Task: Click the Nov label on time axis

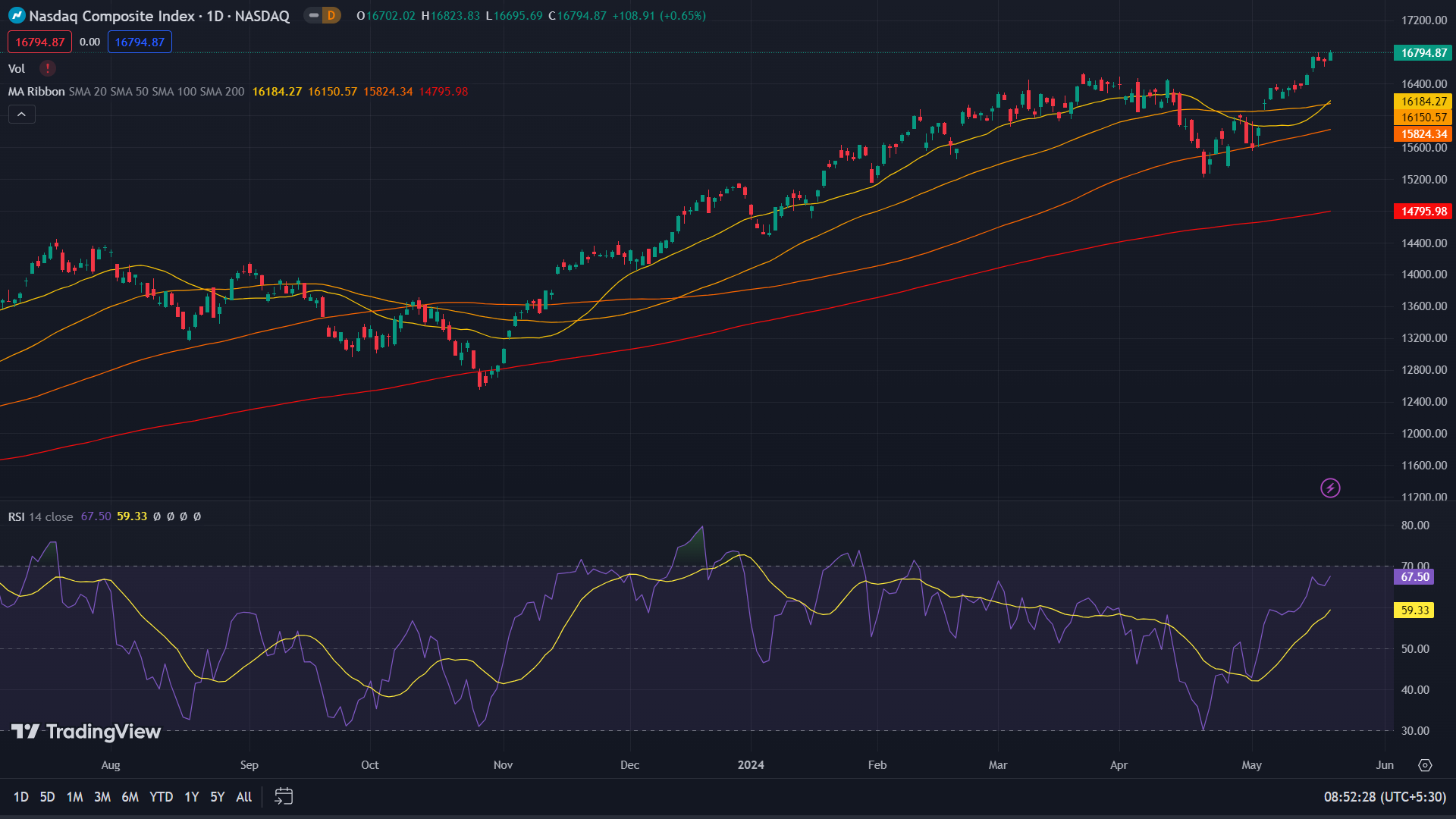Action: pyautogui.click(x=503, y=765)
